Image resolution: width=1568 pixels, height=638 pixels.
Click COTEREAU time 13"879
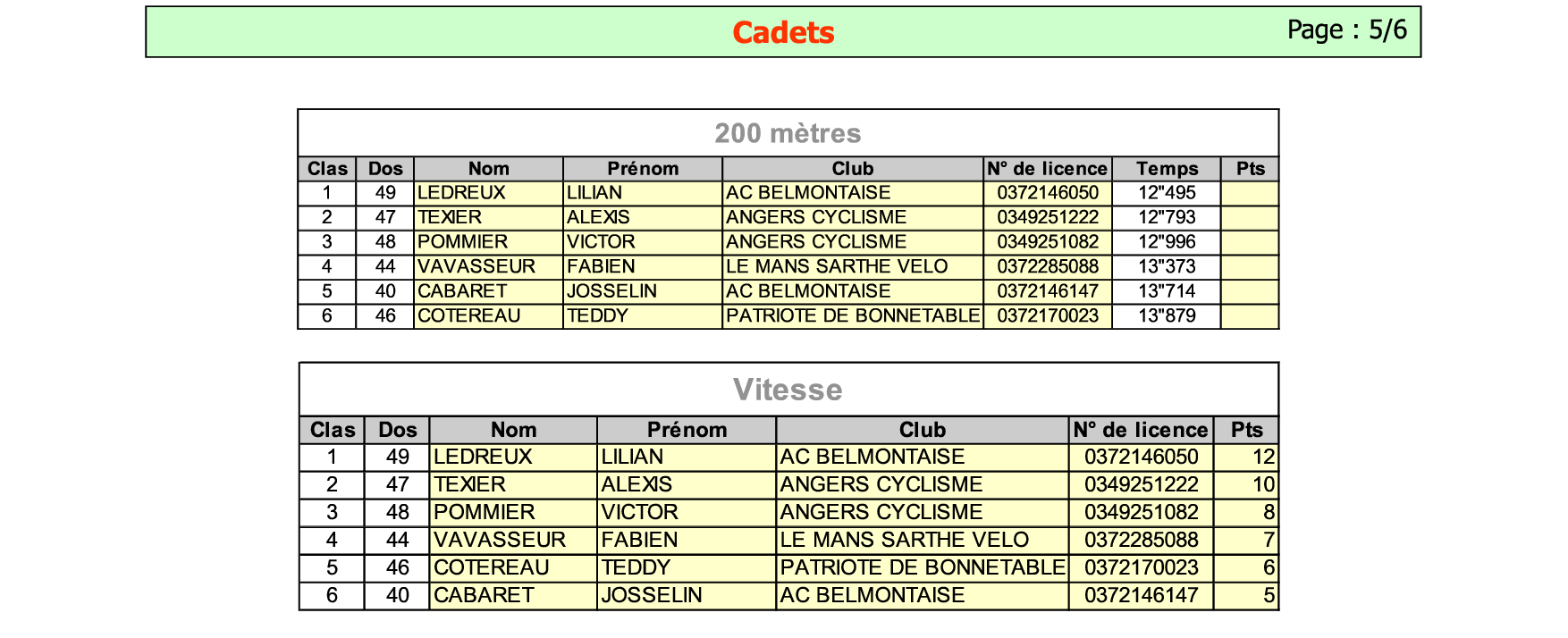click(x=1167, y=315)
